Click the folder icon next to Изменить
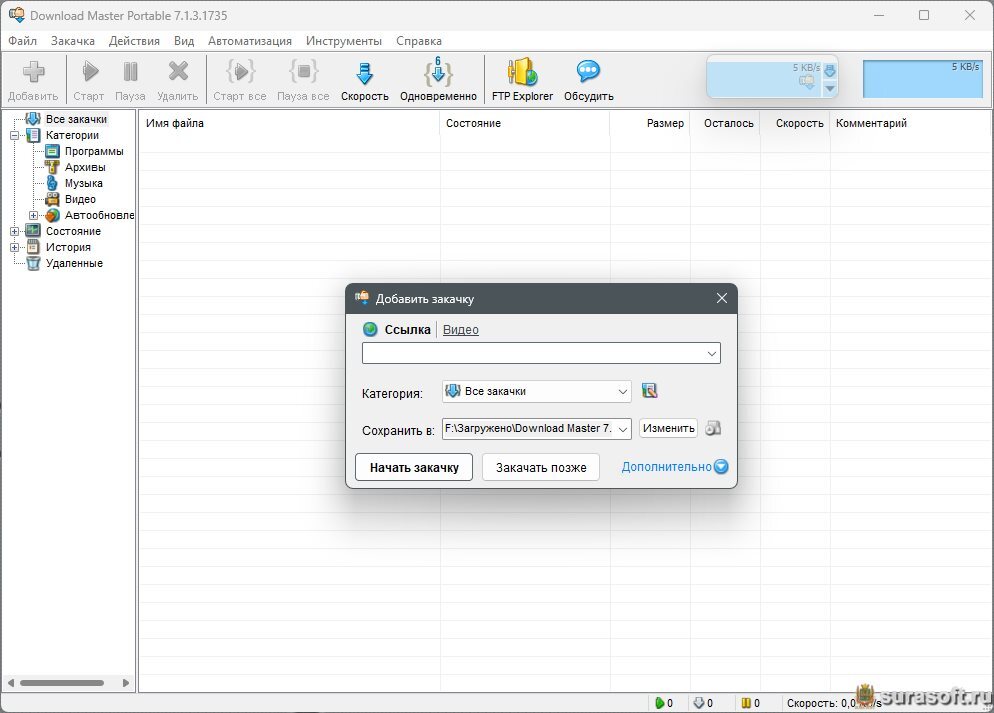This screenshot has height=713, width=994. [x=713, y=428]
